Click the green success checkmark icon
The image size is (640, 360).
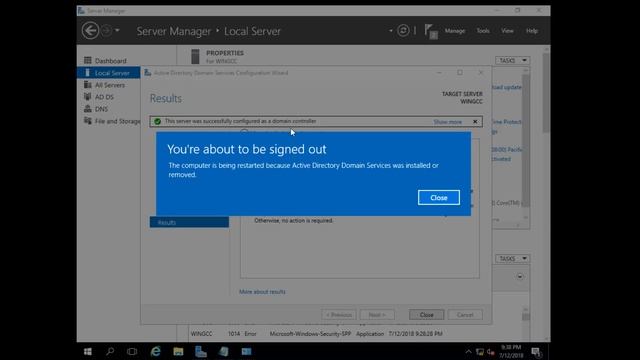click(x=158, y=121)
